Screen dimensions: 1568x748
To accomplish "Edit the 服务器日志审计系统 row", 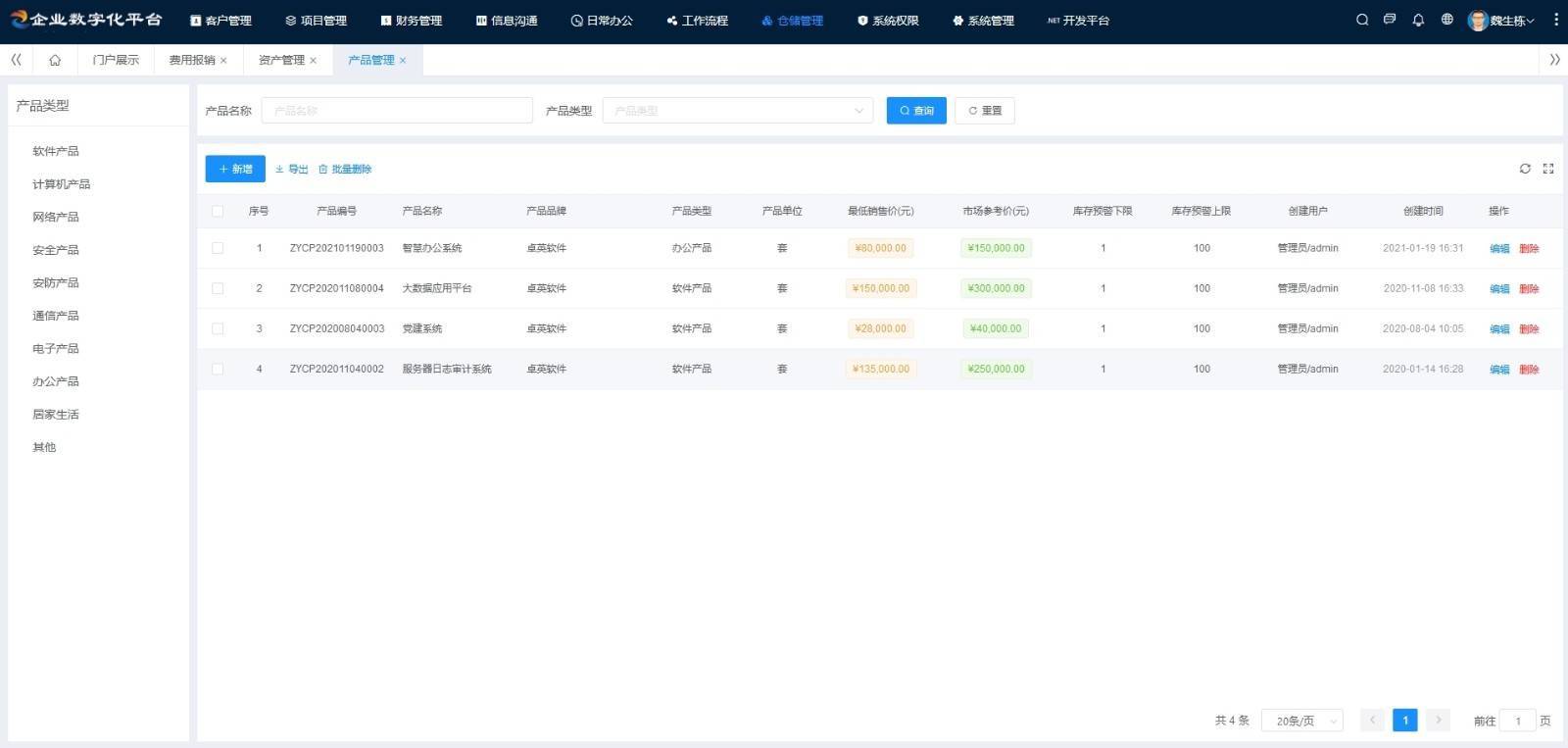I will (1499, 370).
